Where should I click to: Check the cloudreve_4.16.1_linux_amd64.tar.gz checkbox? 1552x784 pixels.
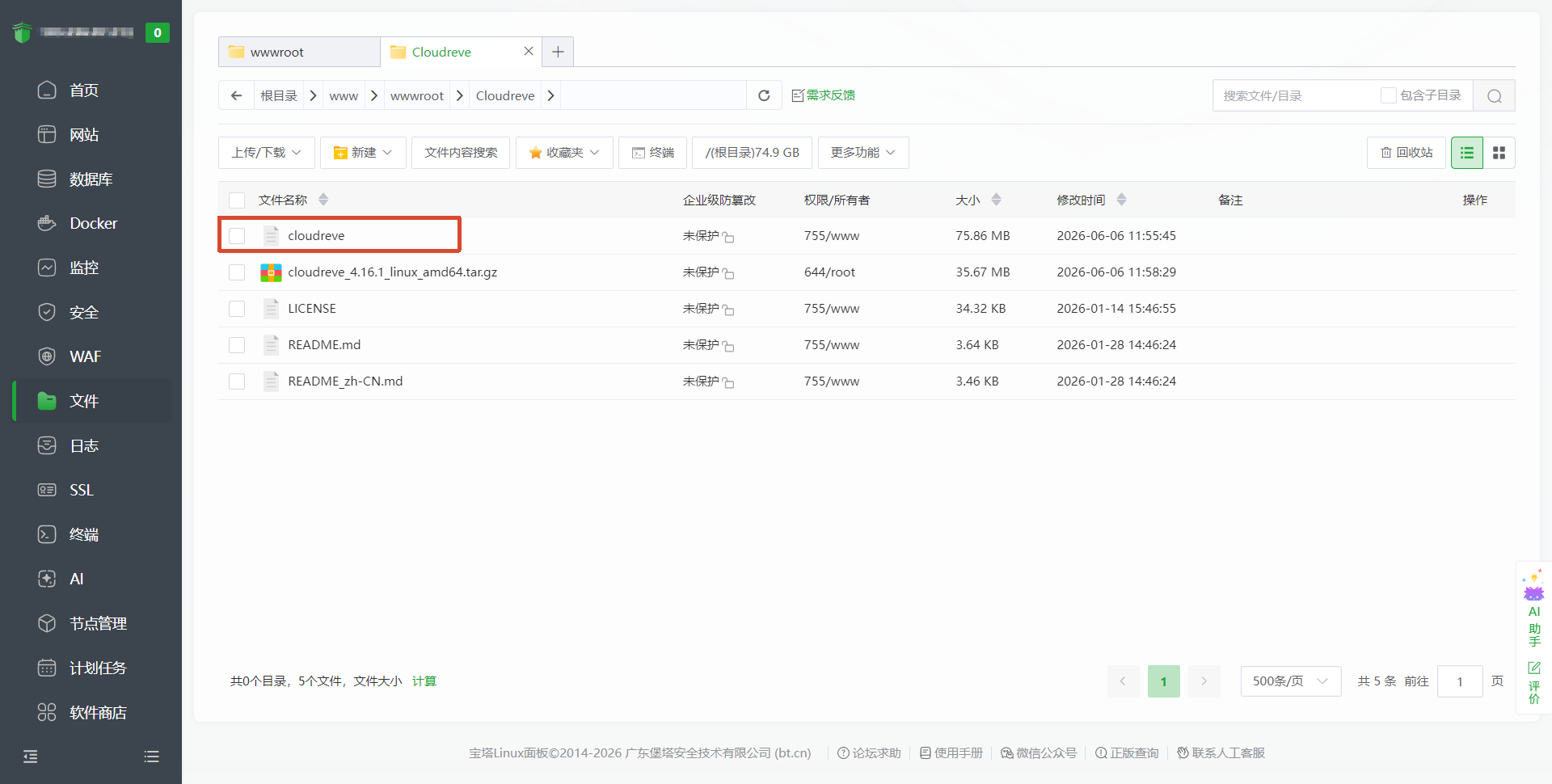(237, 272)
